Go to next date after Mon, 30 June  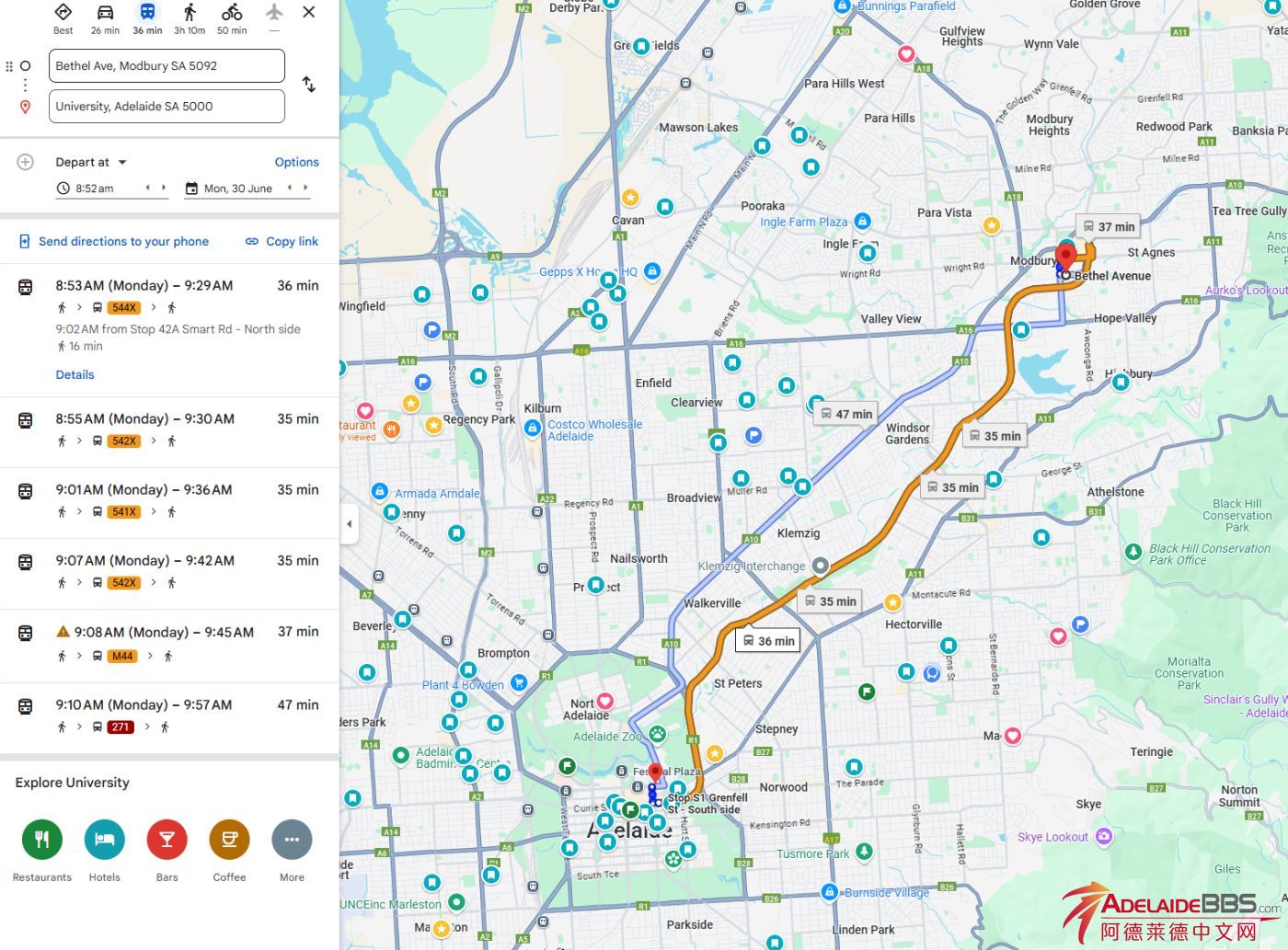point(305,188)
